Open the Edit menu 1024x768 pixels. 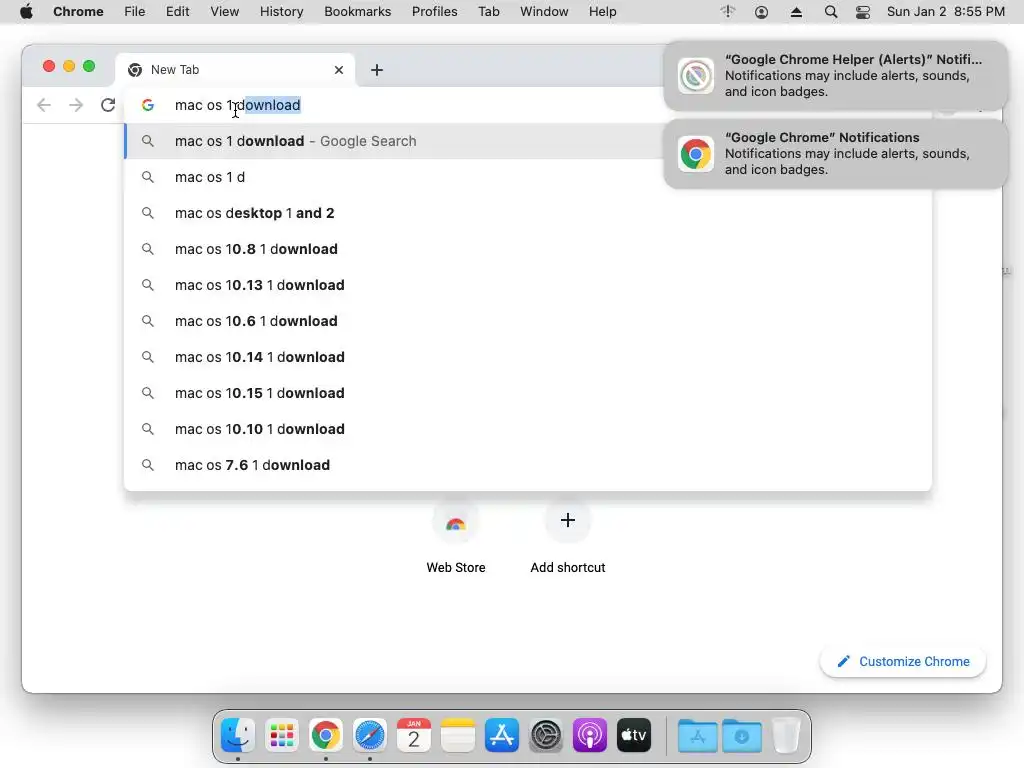177,12
